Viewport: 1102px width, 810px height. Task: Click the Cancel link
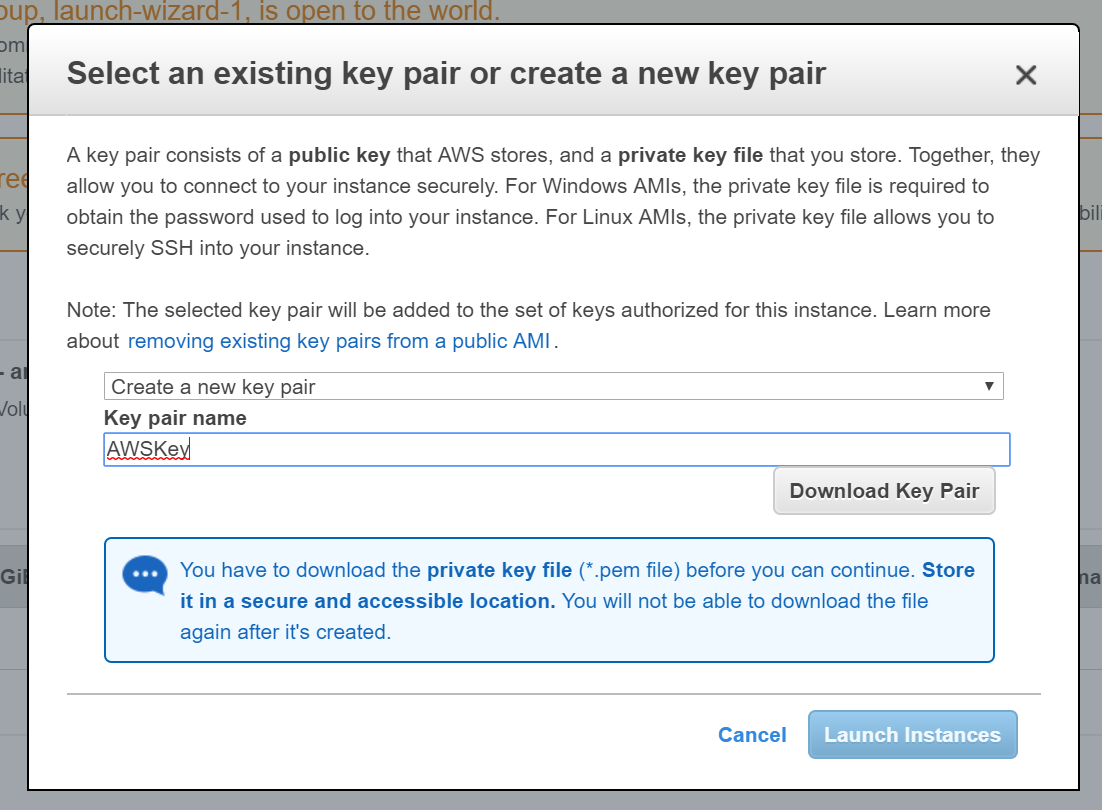pos(752,735)
